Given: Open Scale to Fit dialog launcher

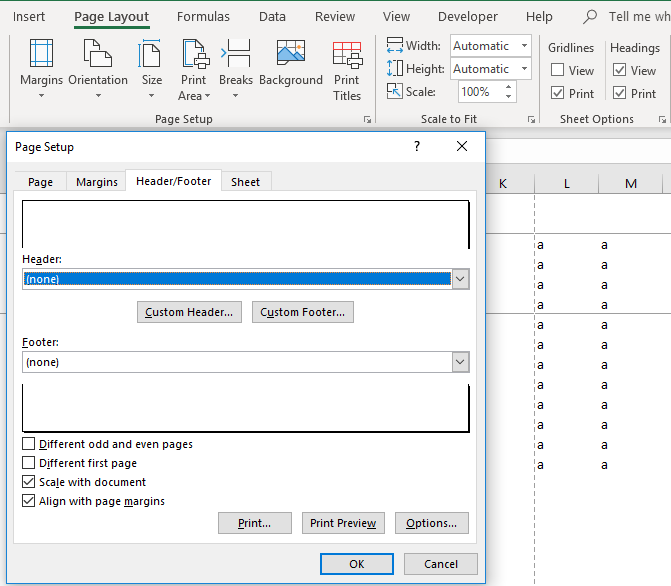Looking at the screenshot, I should (x=531, y=119).
